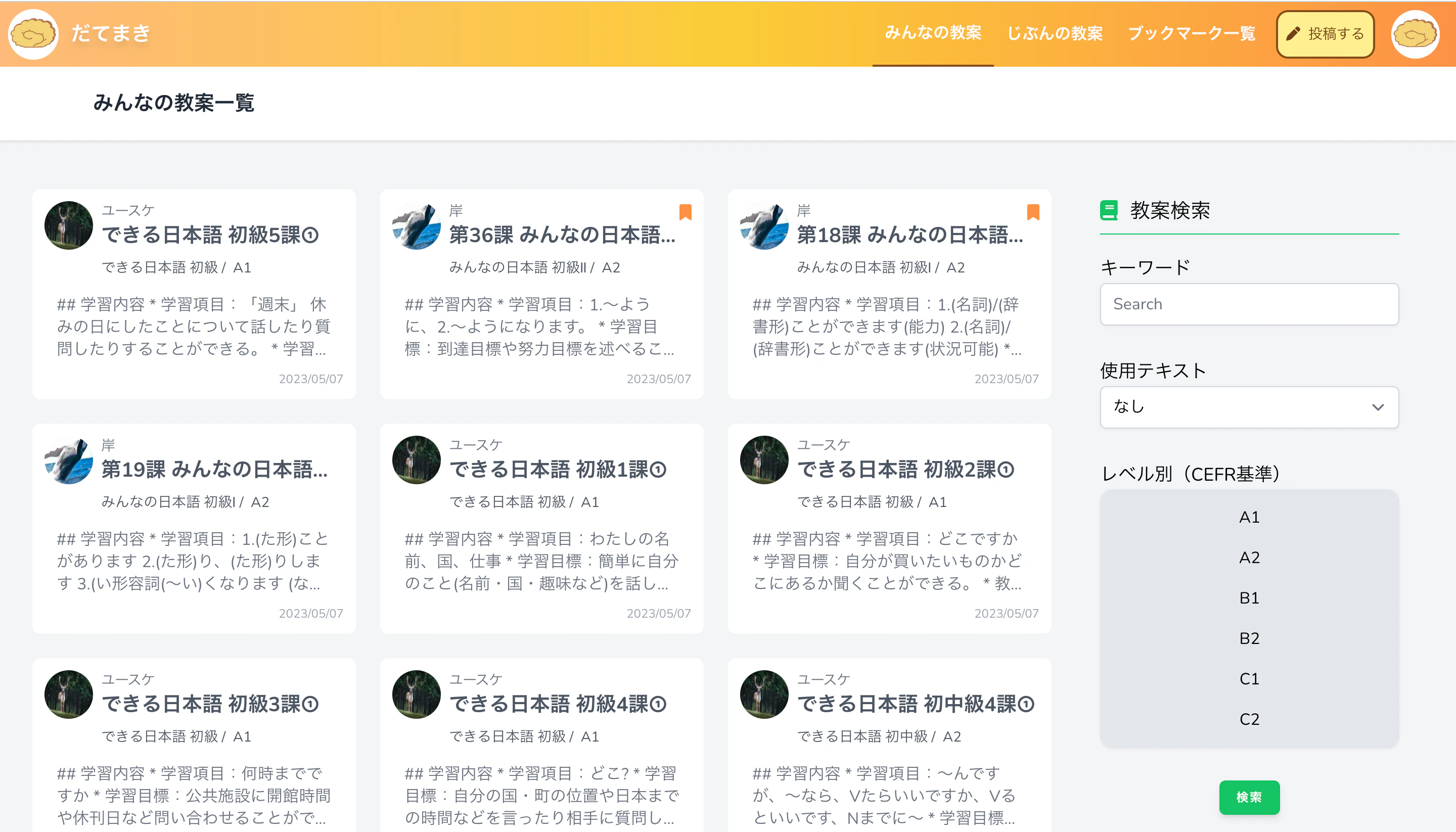Image resolution: width=1456 pixels, height=832 pixels.
Task: Click description starting 学習項目：1.(た形)こと
Action: (194, 561)
